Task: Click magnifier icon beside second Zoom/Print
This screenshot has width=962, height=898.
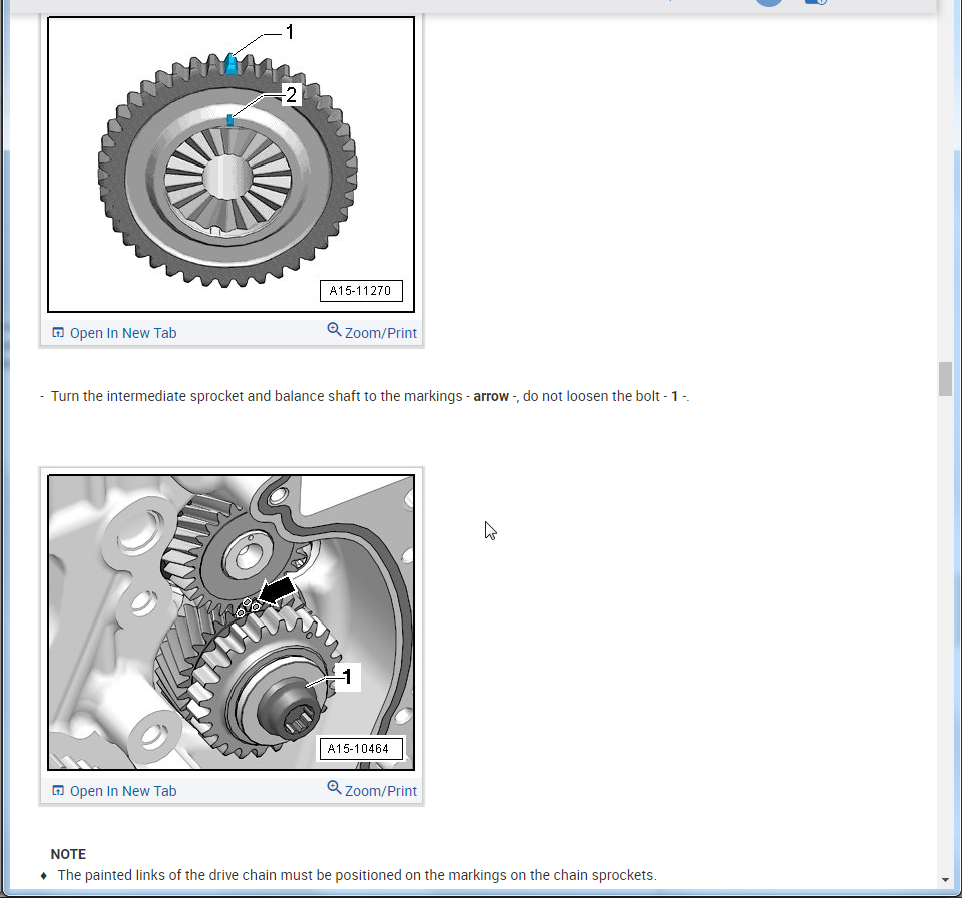Action: pos(334,787)
